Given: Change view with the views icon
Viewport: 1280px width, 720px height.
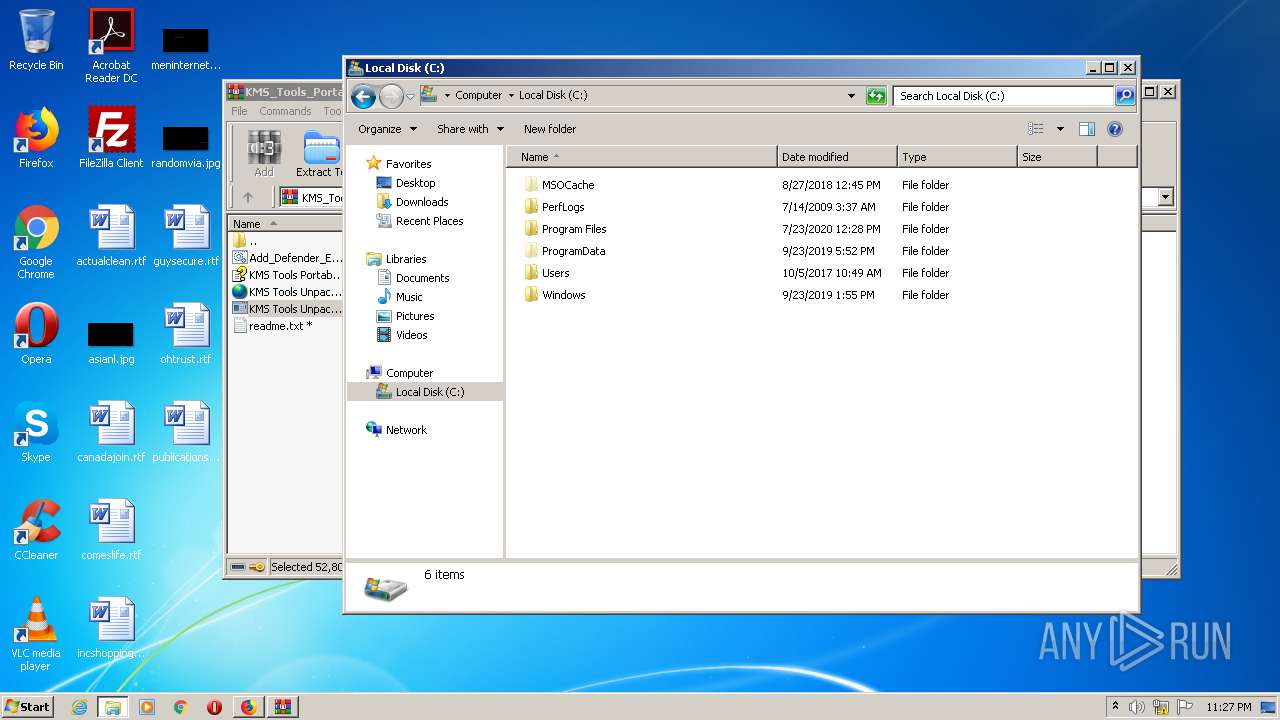Looking at the screenshot, I should (x=1036, y=129).
